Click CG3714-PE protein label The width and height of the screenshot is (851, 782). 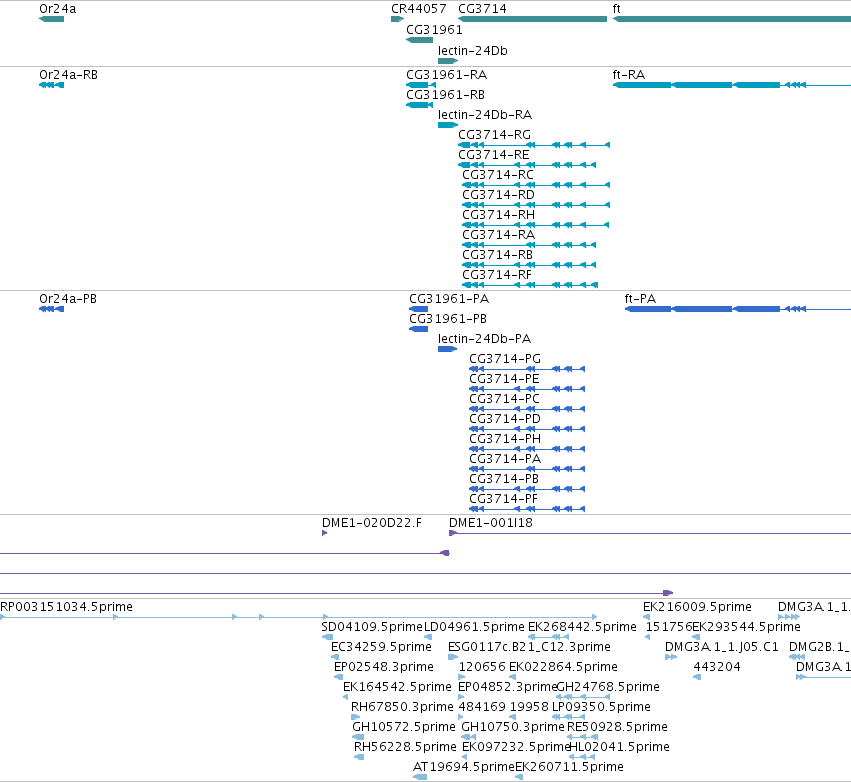pos(504,379)
